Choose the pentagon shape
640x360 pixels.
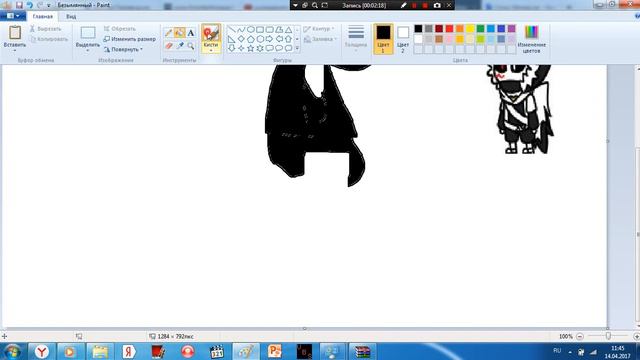(251, 39)
